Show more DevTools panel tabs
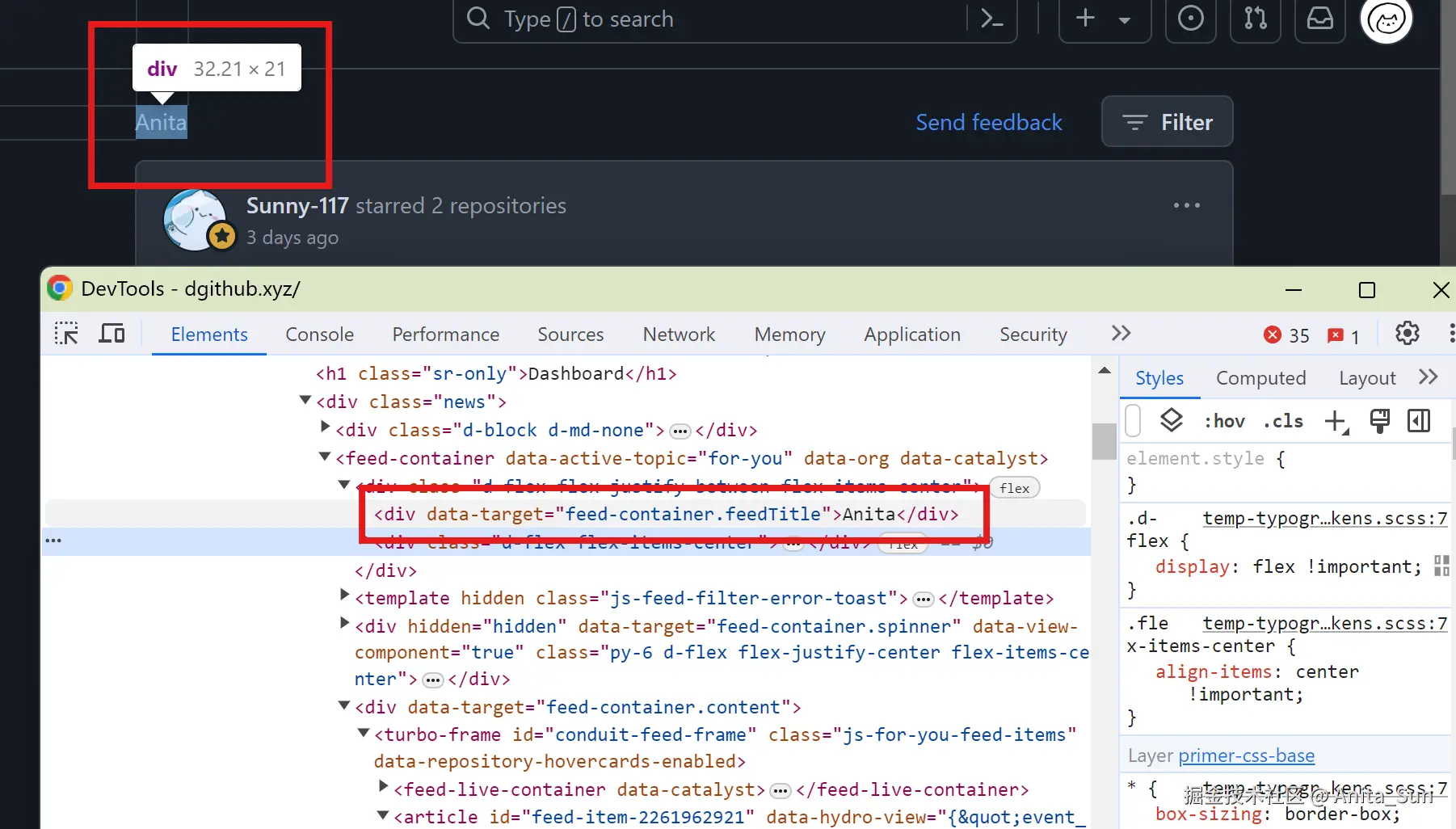 [1121, 334]
